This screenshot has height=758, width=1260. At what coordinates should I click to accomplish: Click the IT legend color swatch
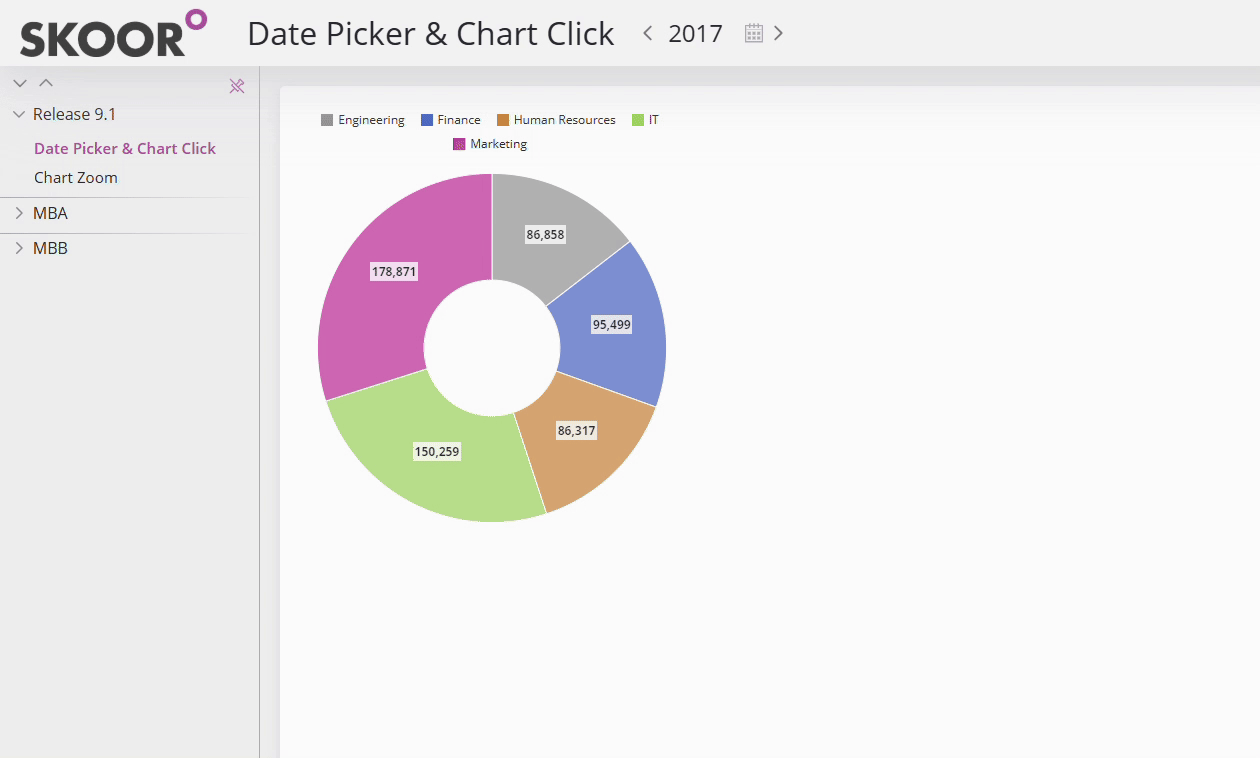pyautogui.click(x=638, y=120)
